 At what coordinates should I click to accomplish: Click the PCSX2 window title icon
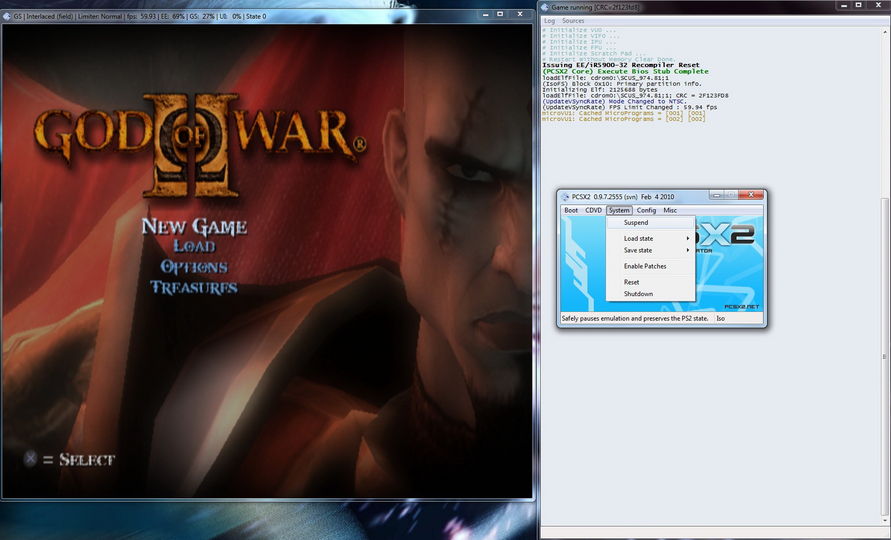564,197
